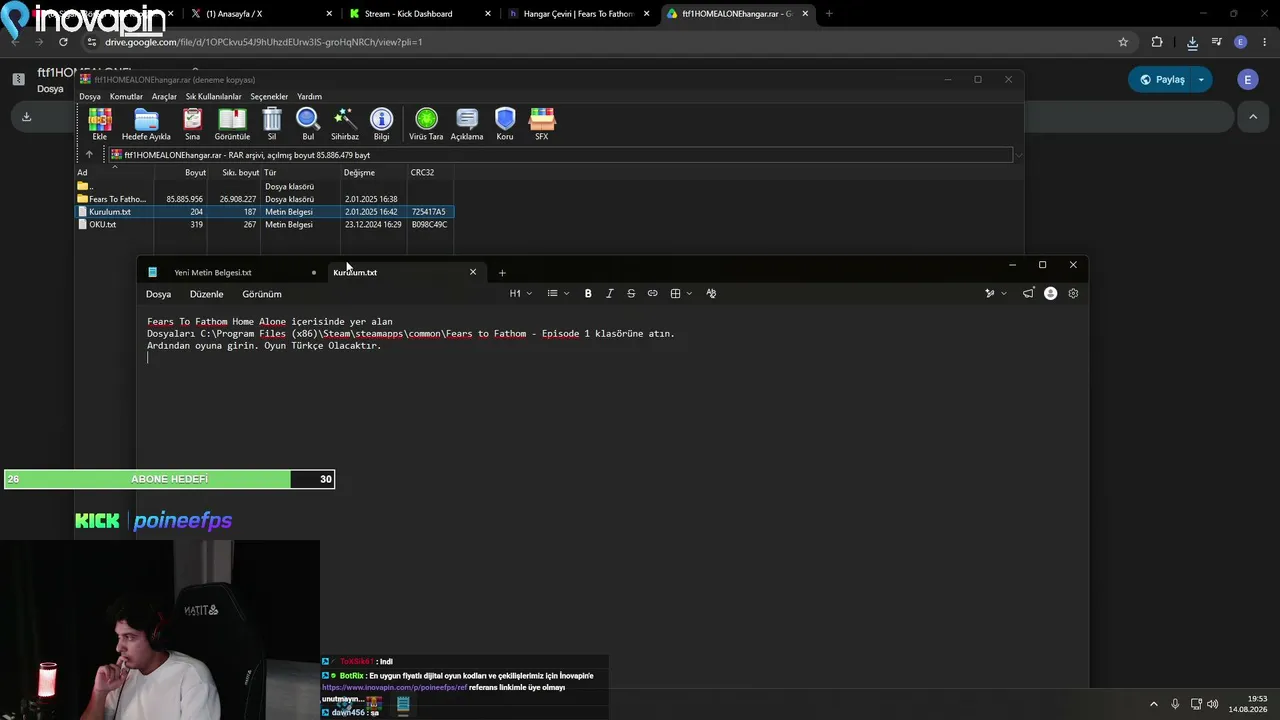
Task: Open WinRAR Araçlar menu
Action: coord(164,97)
